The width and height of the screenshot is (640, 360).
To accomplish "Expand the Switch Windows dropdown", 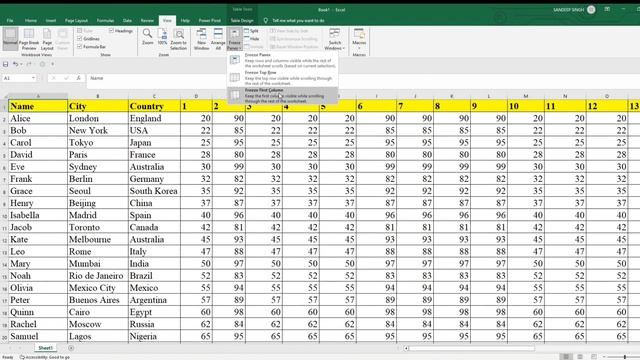I will 334,39.
